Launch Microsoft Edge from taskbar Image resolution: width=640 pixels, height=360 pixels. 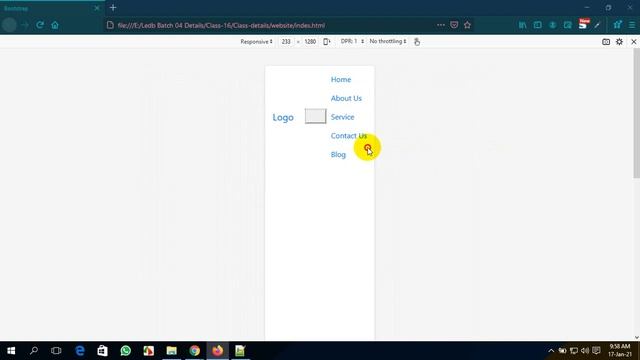point(80,351)
